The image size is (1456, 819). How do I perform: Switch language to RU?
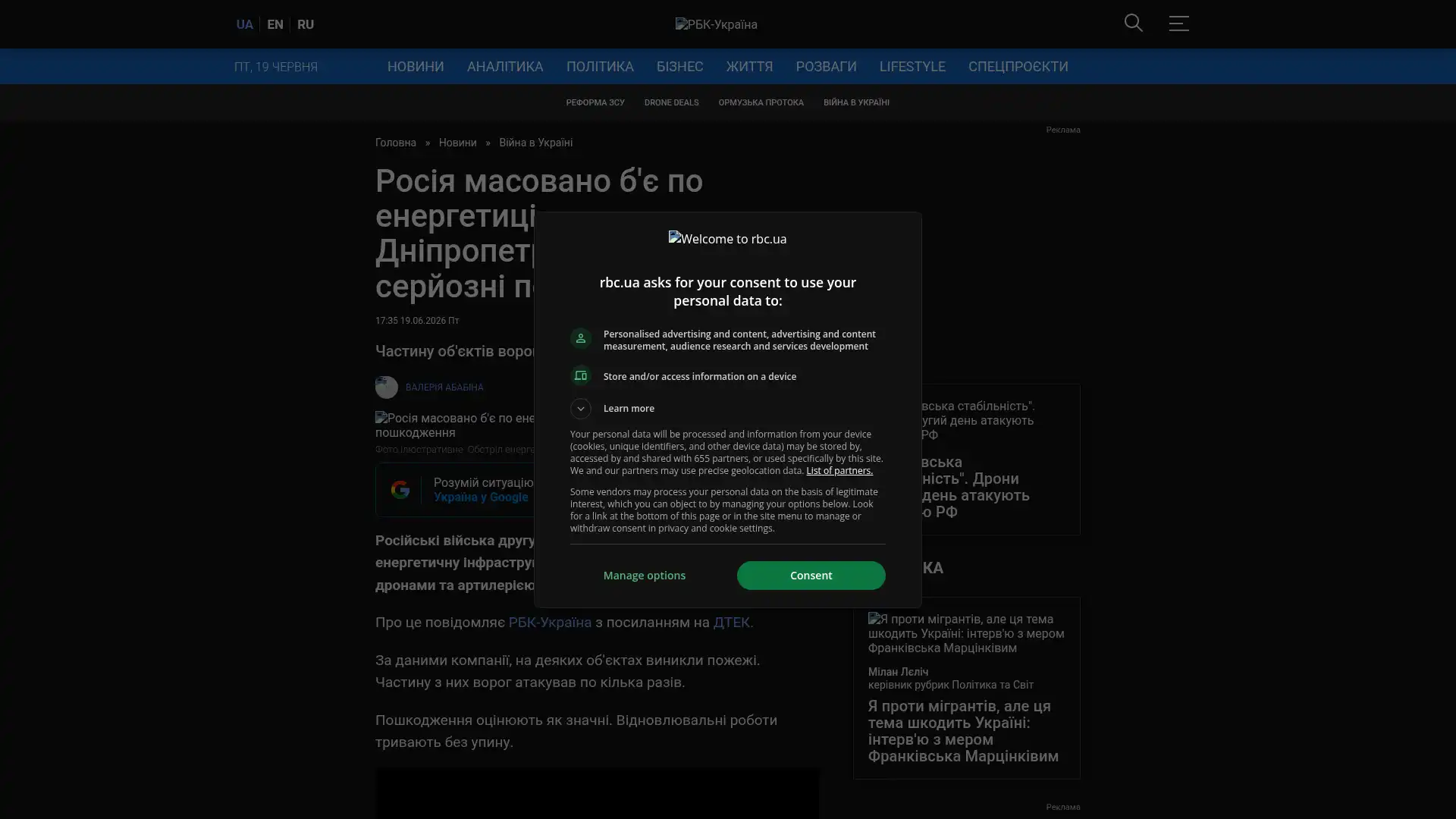(x=306, y=24)
